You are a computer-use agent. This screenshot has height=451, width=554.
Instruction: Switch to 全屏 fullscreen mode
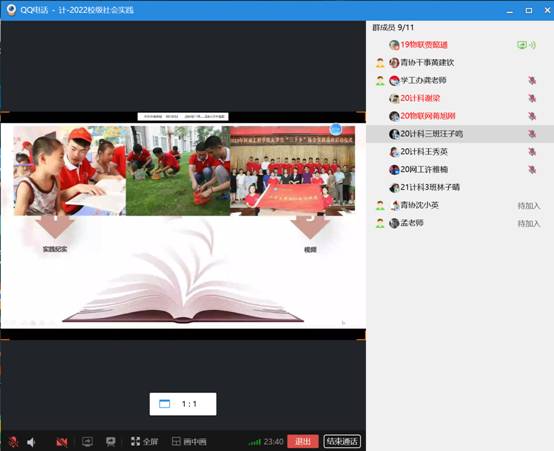(144, 441)
